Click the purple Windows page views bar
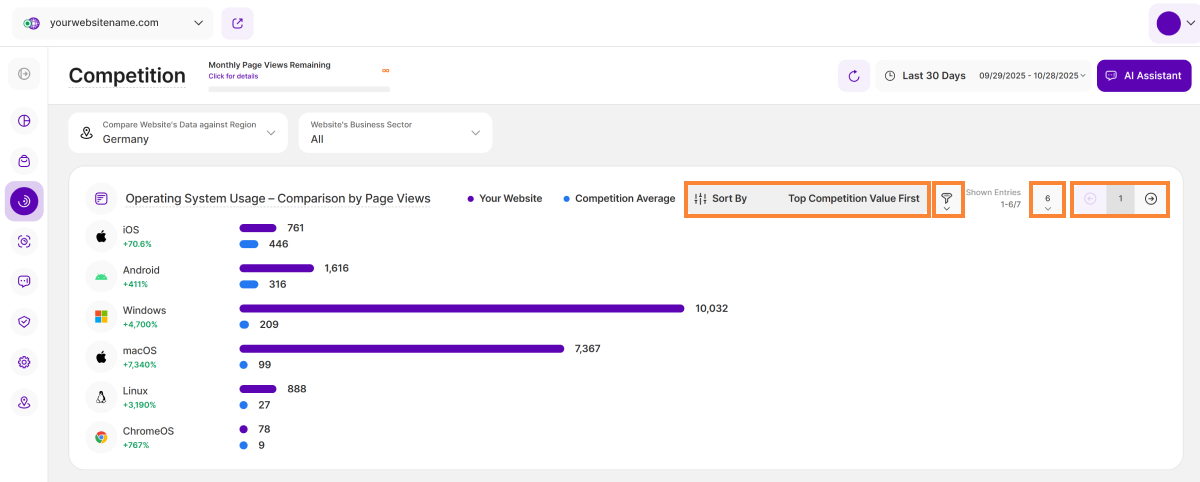 click(461, 308)
